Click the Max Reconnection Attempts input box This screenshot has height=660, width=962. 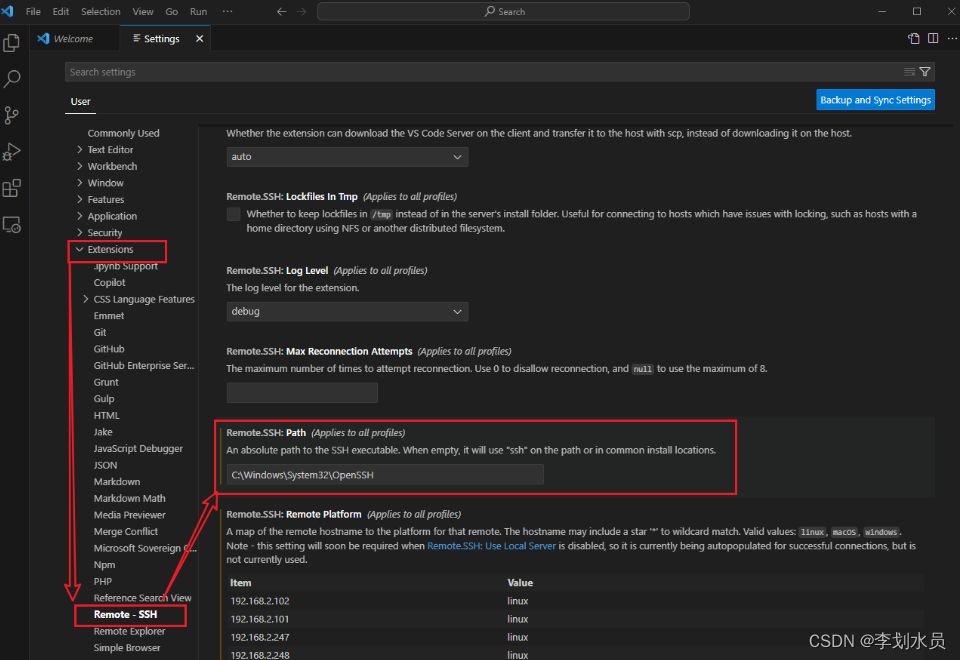302,393
